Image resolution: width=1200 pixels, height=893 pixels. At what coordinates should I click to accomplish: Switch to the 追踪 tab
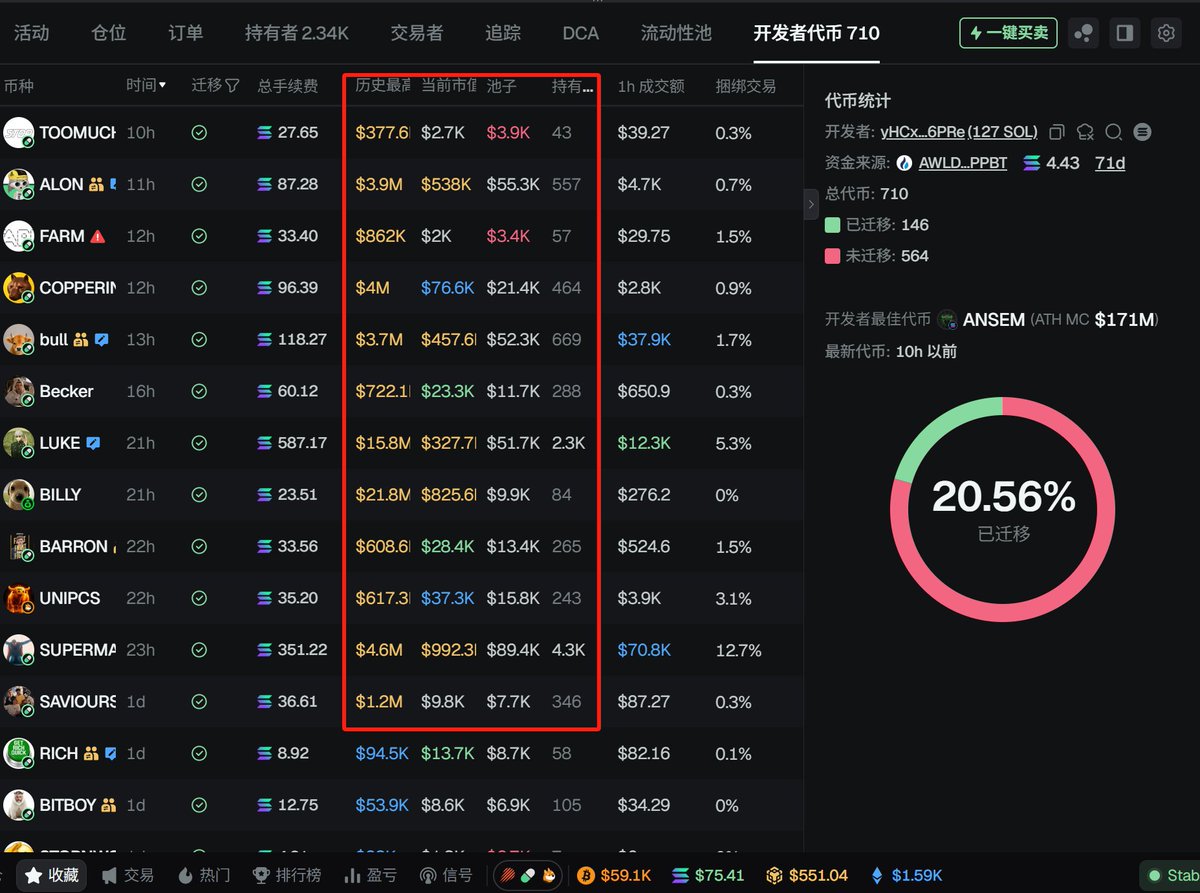(503, 33)
